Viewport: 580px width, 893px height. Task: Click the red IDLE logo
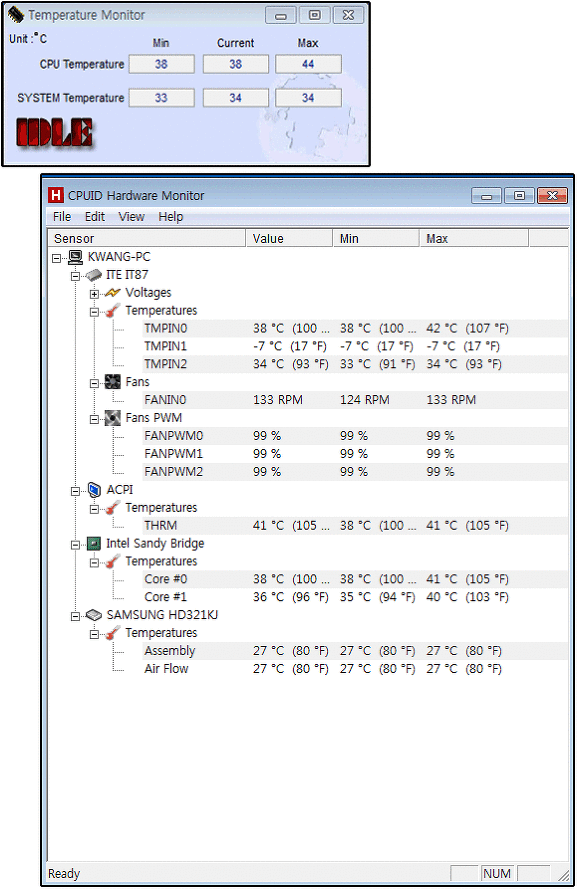coord(54,133)
